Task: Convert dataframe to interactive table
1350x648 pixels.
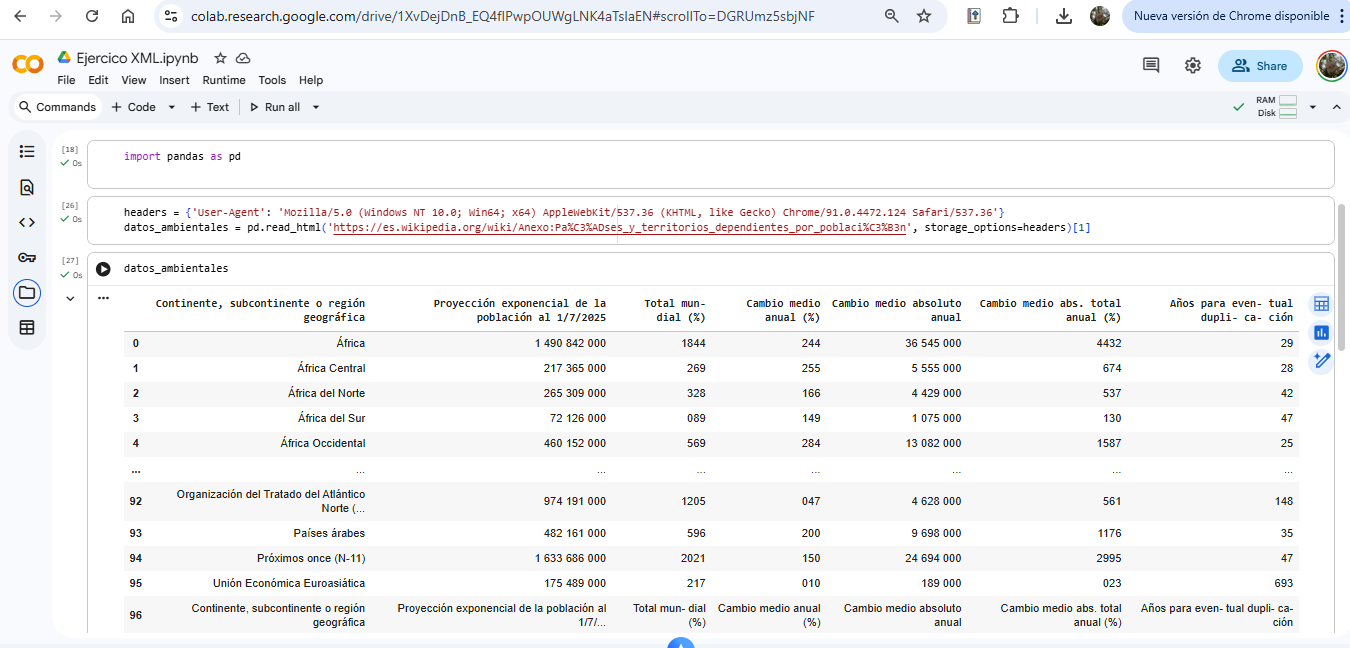Action: [1321, 304]
